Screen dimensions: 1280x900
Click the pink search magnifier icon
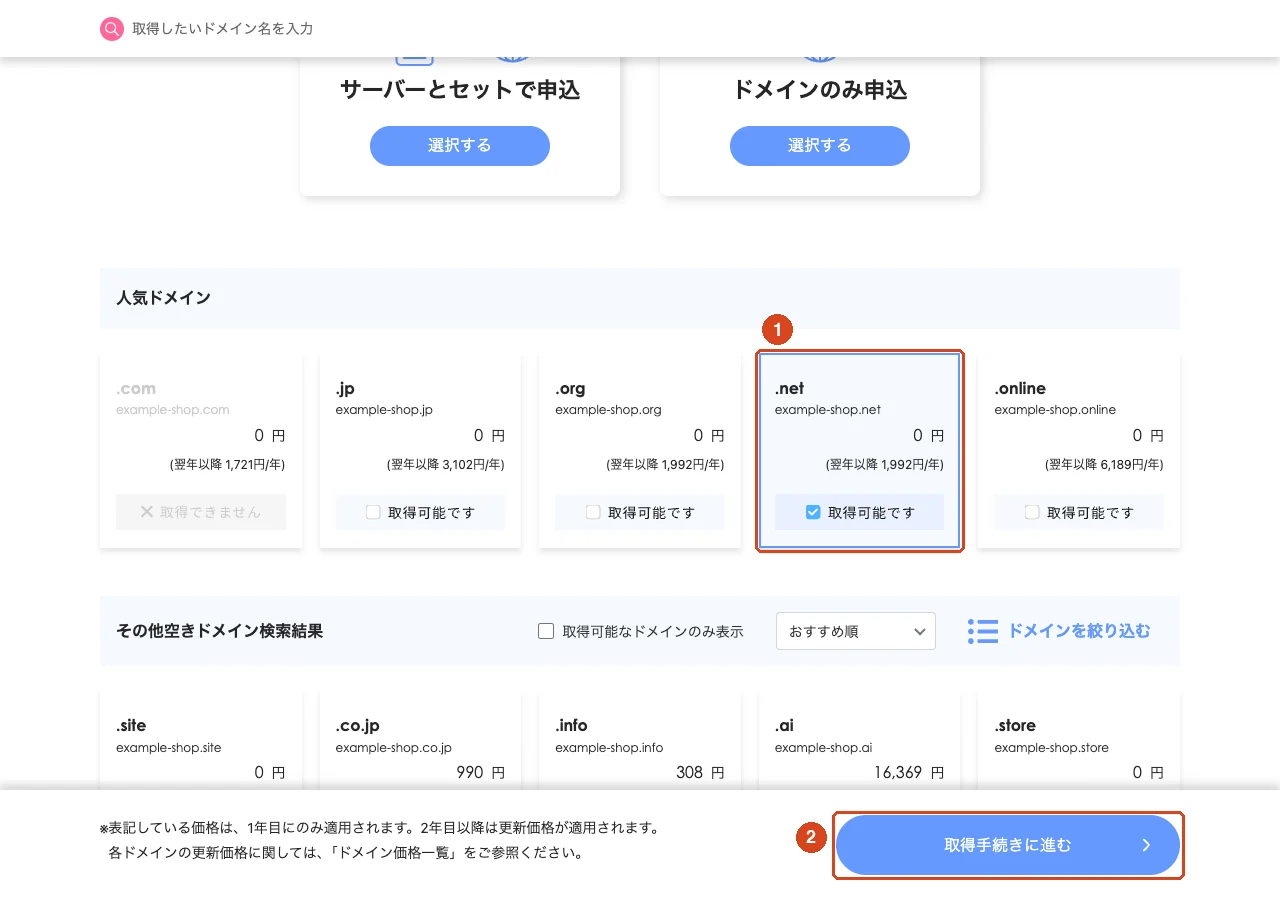click(x=112, y=29)
